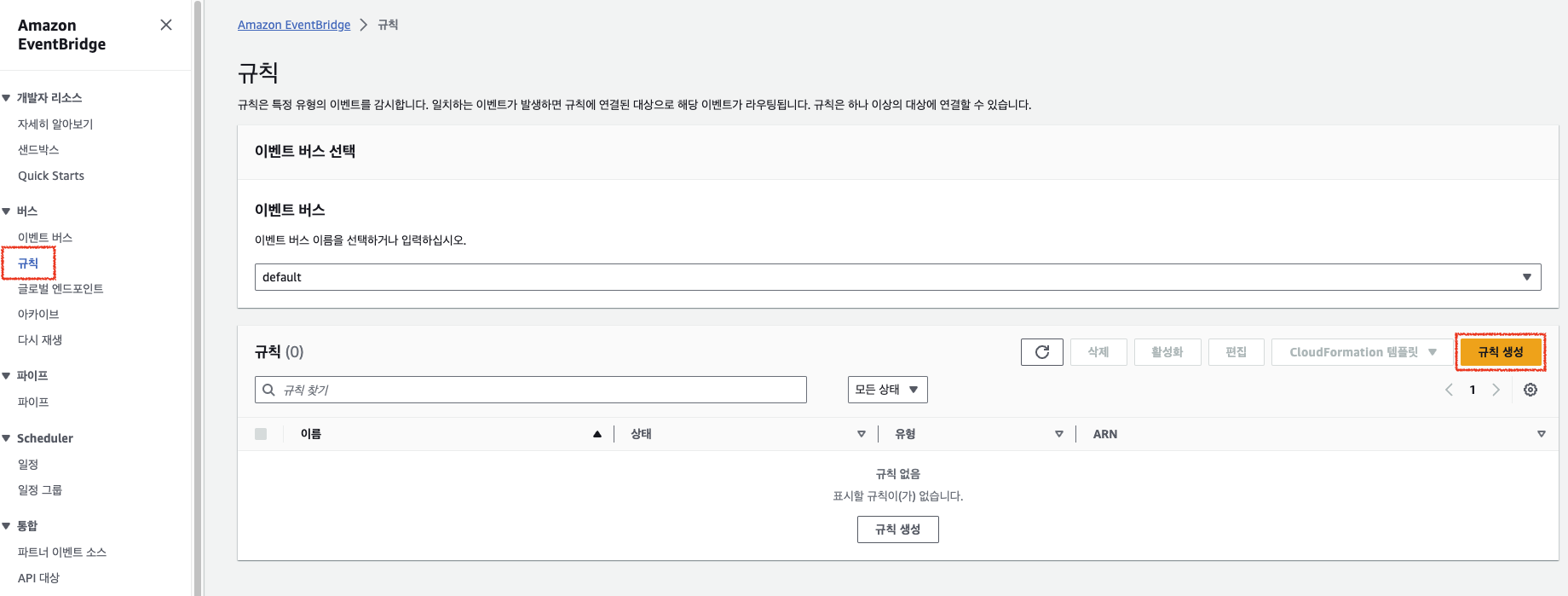Select 글로벌 엔드포인트 in the sidebar
Image resolution: width=1568 pixels, height=596 pixels.
coord(61,289)
